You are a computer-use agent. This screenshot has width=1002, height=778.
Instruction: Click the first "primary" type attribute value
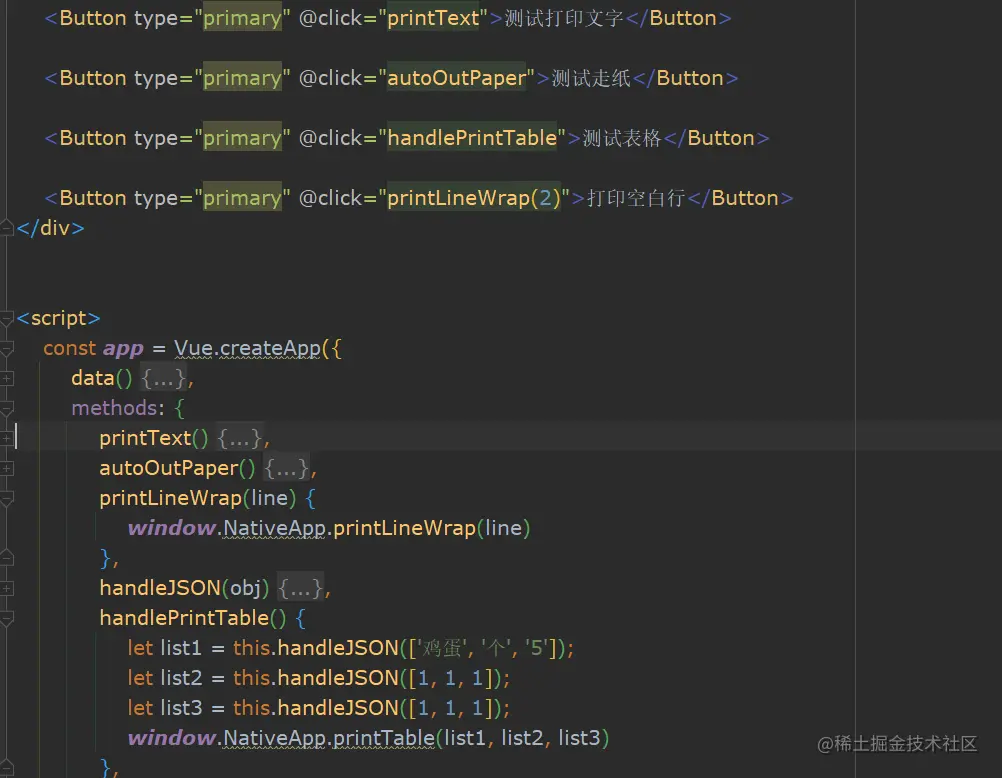point(242,18)
